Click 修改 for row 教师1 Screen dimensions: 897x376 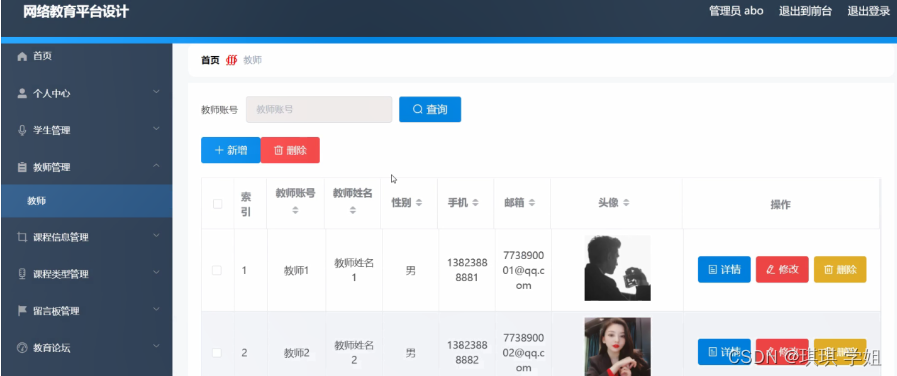[782, 270]
